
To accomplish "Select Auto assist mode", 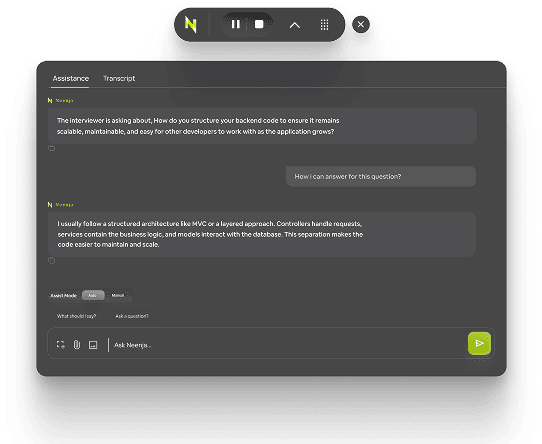I will pos(93,295).
